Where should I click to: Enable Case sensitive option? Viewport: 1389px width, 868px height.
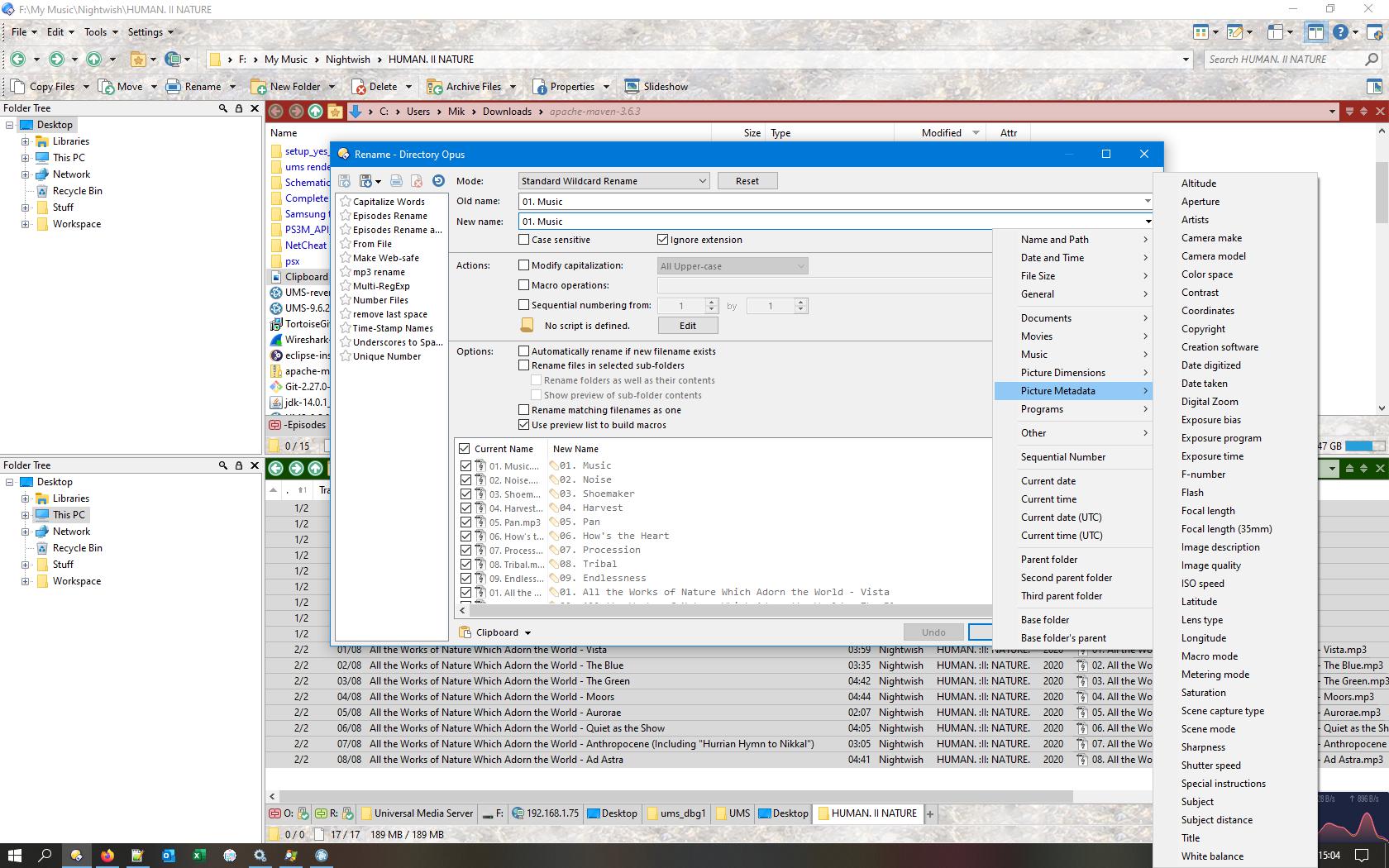tap(523, 240)
